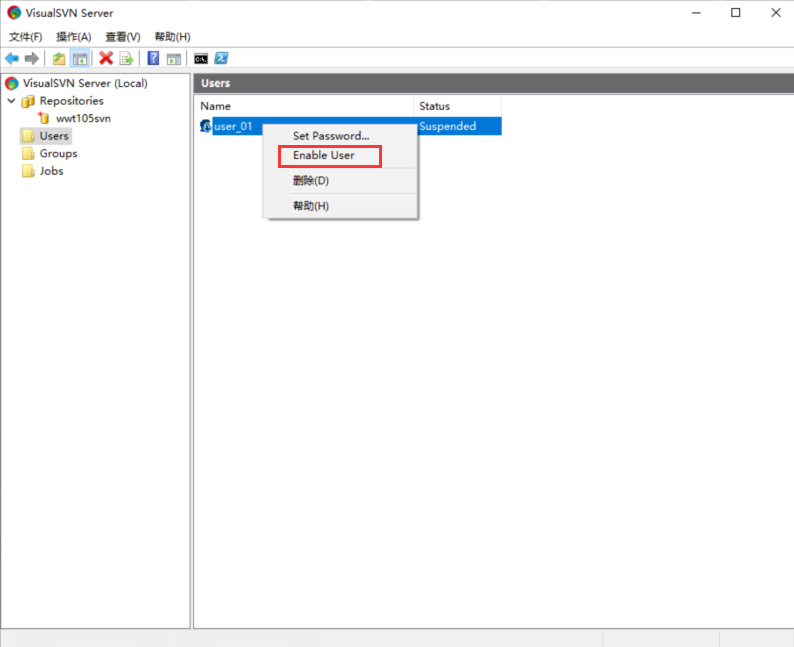The image size is (794, 647).
Task: Click the red X Delete toolbar icon
Action: click(106, 58)
